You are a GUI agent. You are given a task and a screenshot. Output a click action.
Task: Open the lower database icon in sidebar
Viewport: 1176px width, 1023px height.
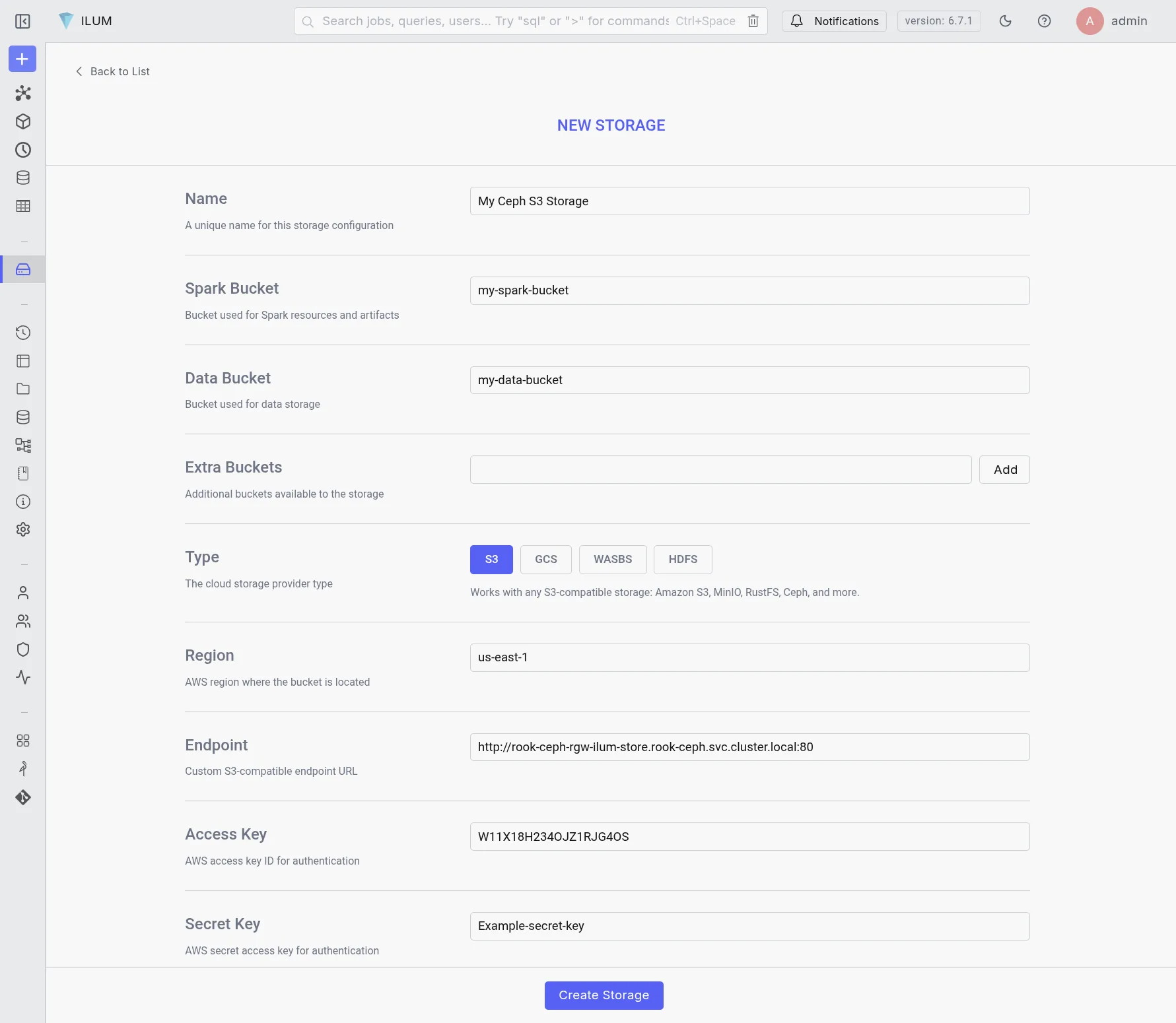tap(23, 417)
